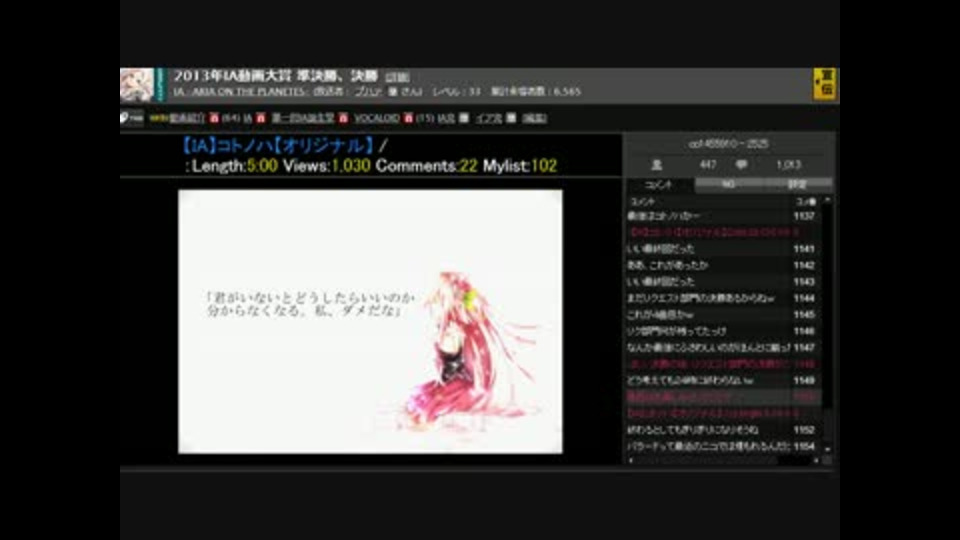The width and height of the screenshot is (960, 540).
Task: Click the comment list scroll-down arrow
Action: tap(827, 449)
